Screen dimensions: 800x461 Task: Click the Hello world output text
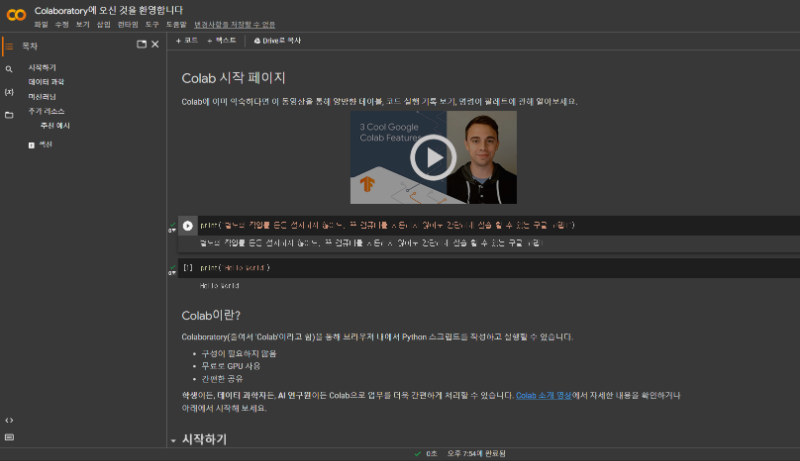coord(219,286)
